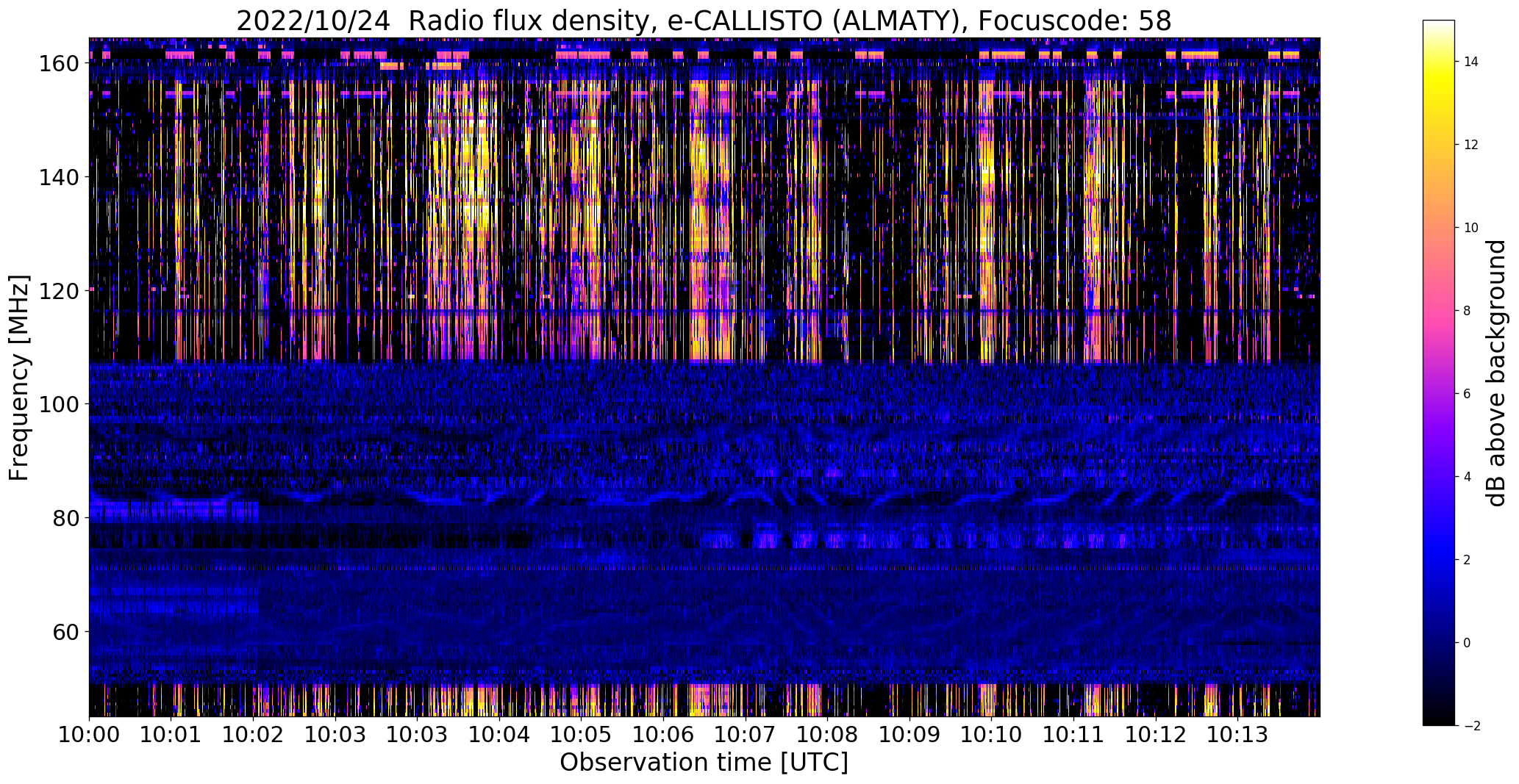Click the 60 frequency tick label
This screenshot has width=1519, height=784.
pos(65,631)
